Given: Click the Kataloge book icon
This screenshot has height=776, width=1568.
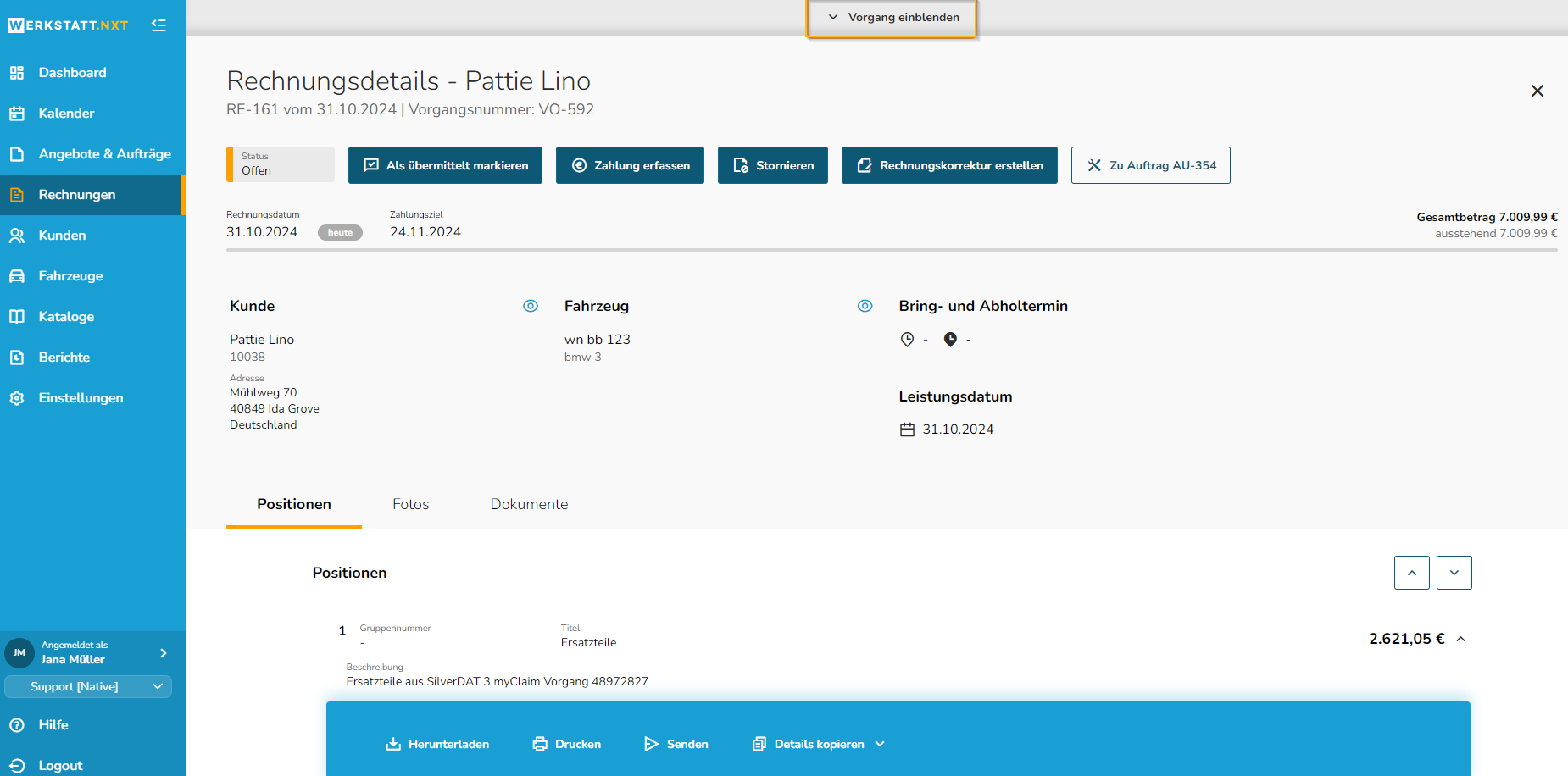Looking at the screenshot, I should pyautogui.click(x=17, y=317).
